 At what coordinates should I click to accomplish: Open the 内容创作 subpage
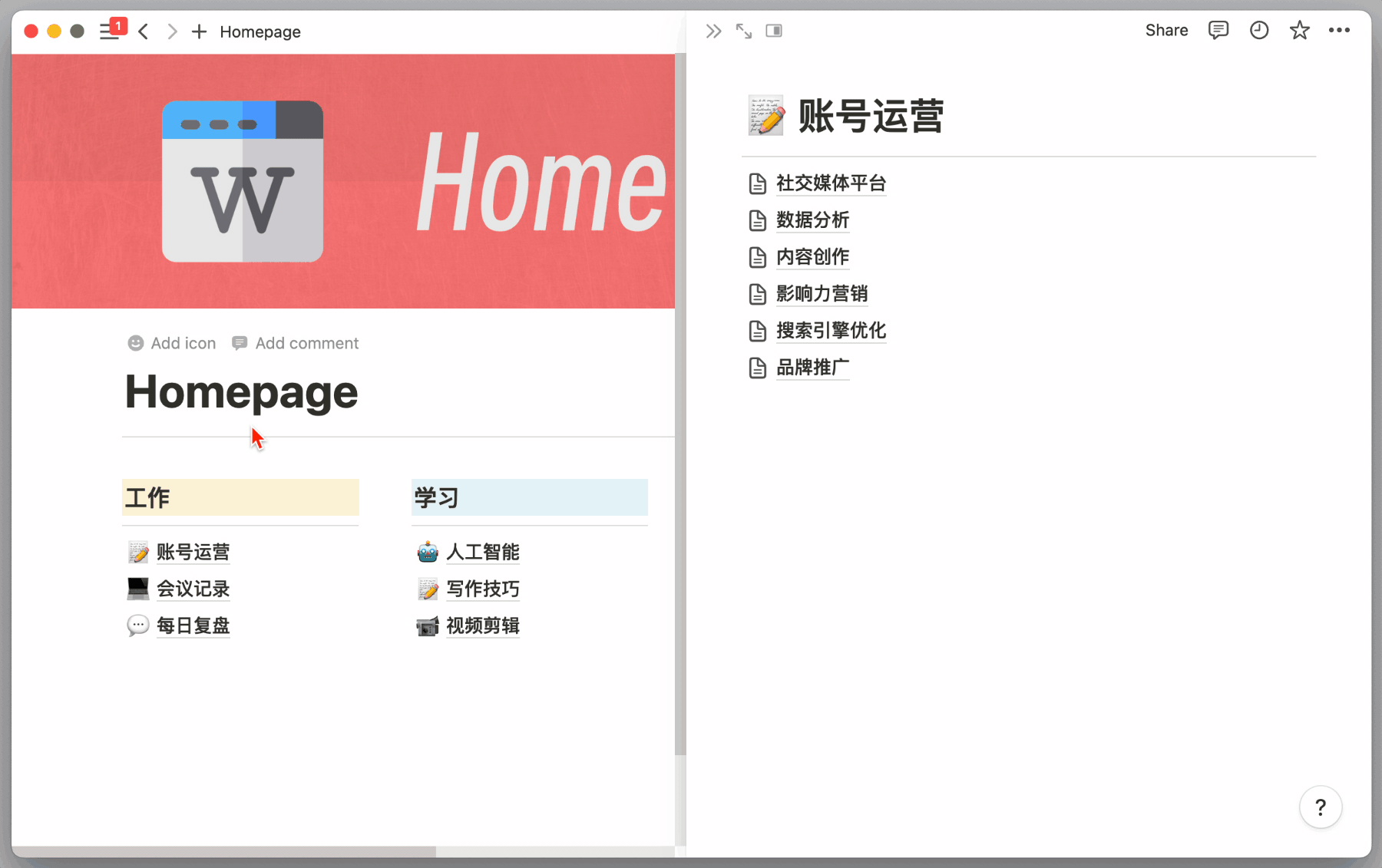pyautogui.click(x=813, y=257)
